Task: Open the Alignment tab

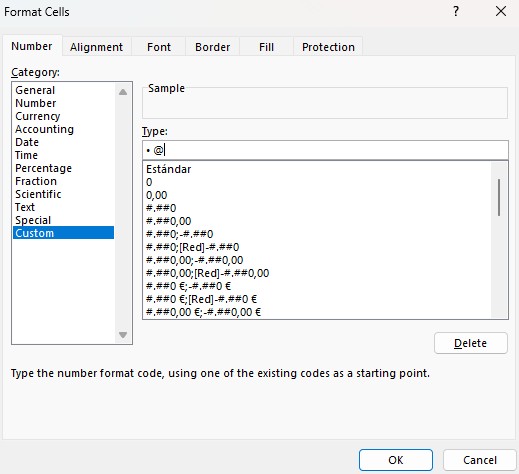Action: point(96,47)
